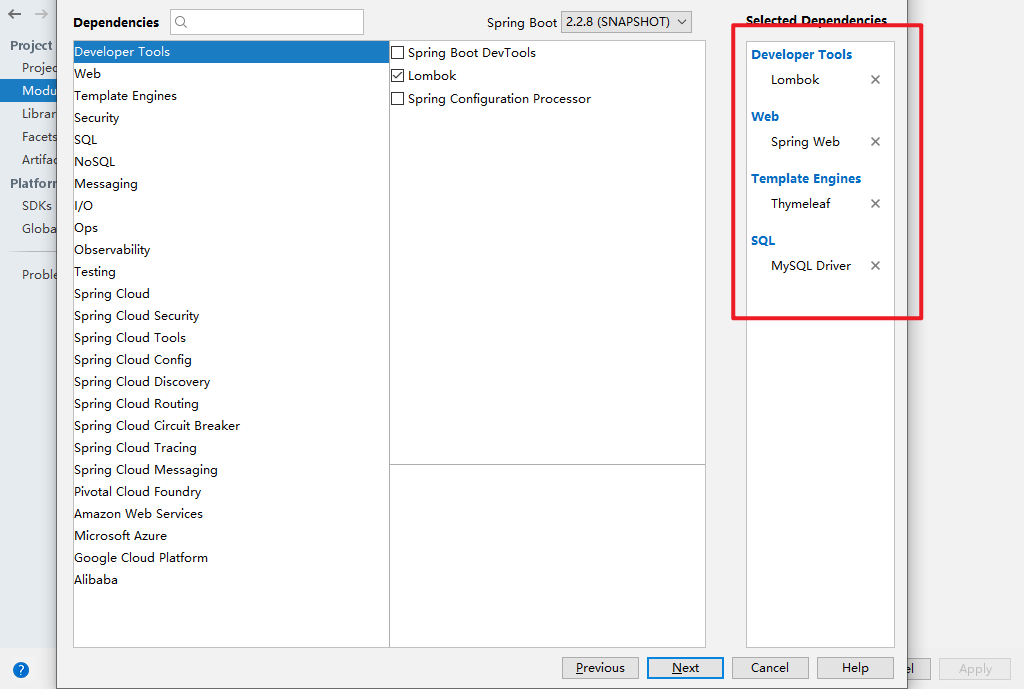Select the Spring Cloud Config category
This screenshot has width=1024, height=689.
click(x=231, y=360)
